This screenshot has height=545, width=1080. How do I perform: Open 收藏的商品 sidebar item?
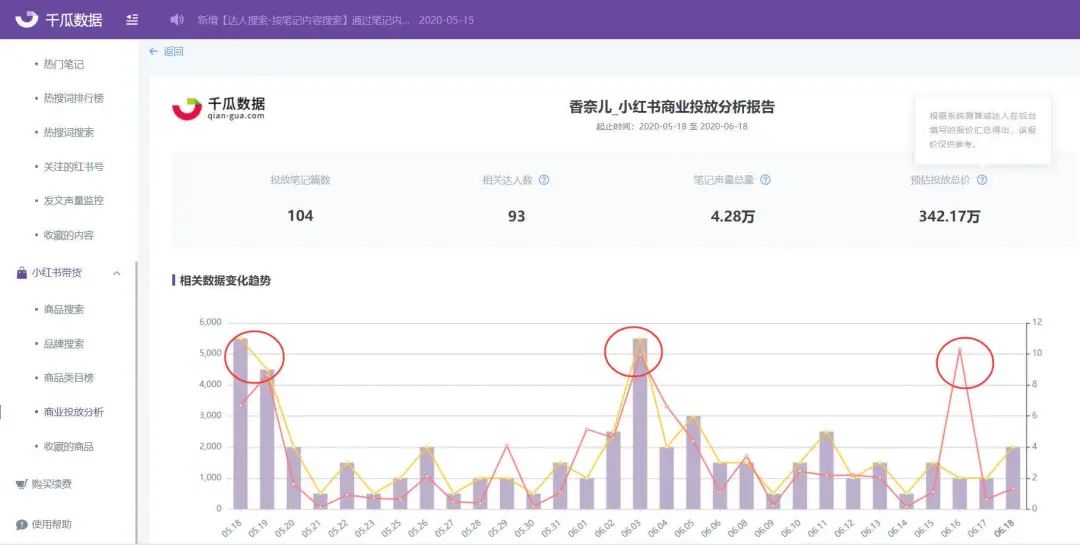pyautogui.click(x=69, y=446)
